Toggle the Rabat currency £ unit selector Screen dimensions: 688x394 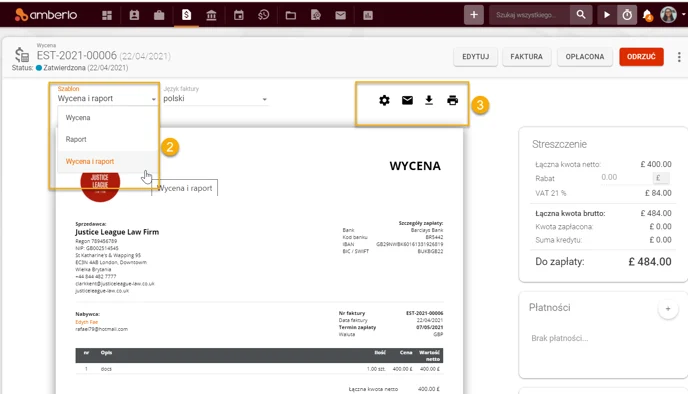pos(660,178)
